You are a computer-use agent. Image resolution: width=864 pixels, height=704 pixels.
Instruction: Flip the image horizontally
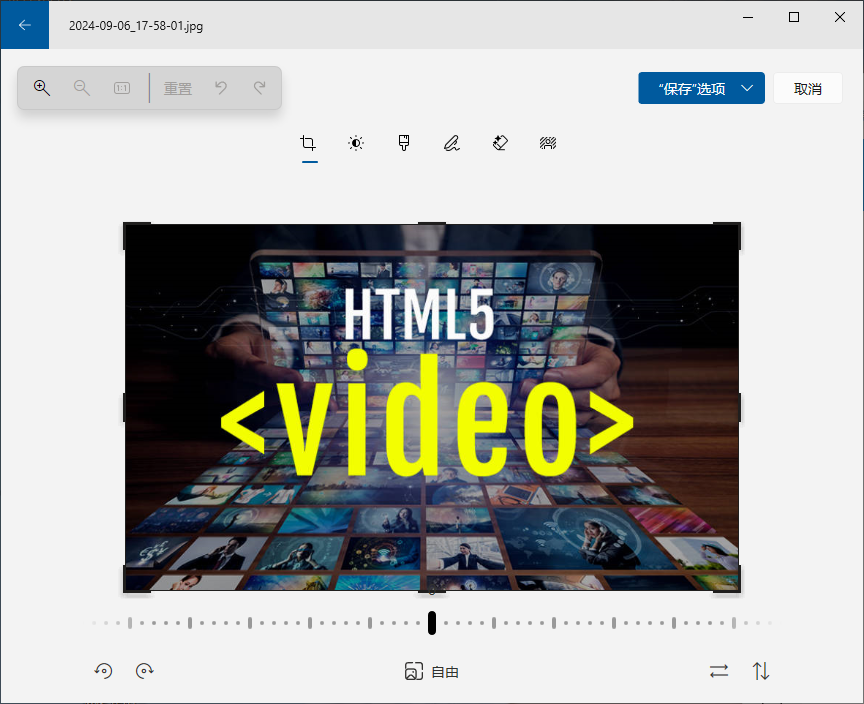(719, 671)
